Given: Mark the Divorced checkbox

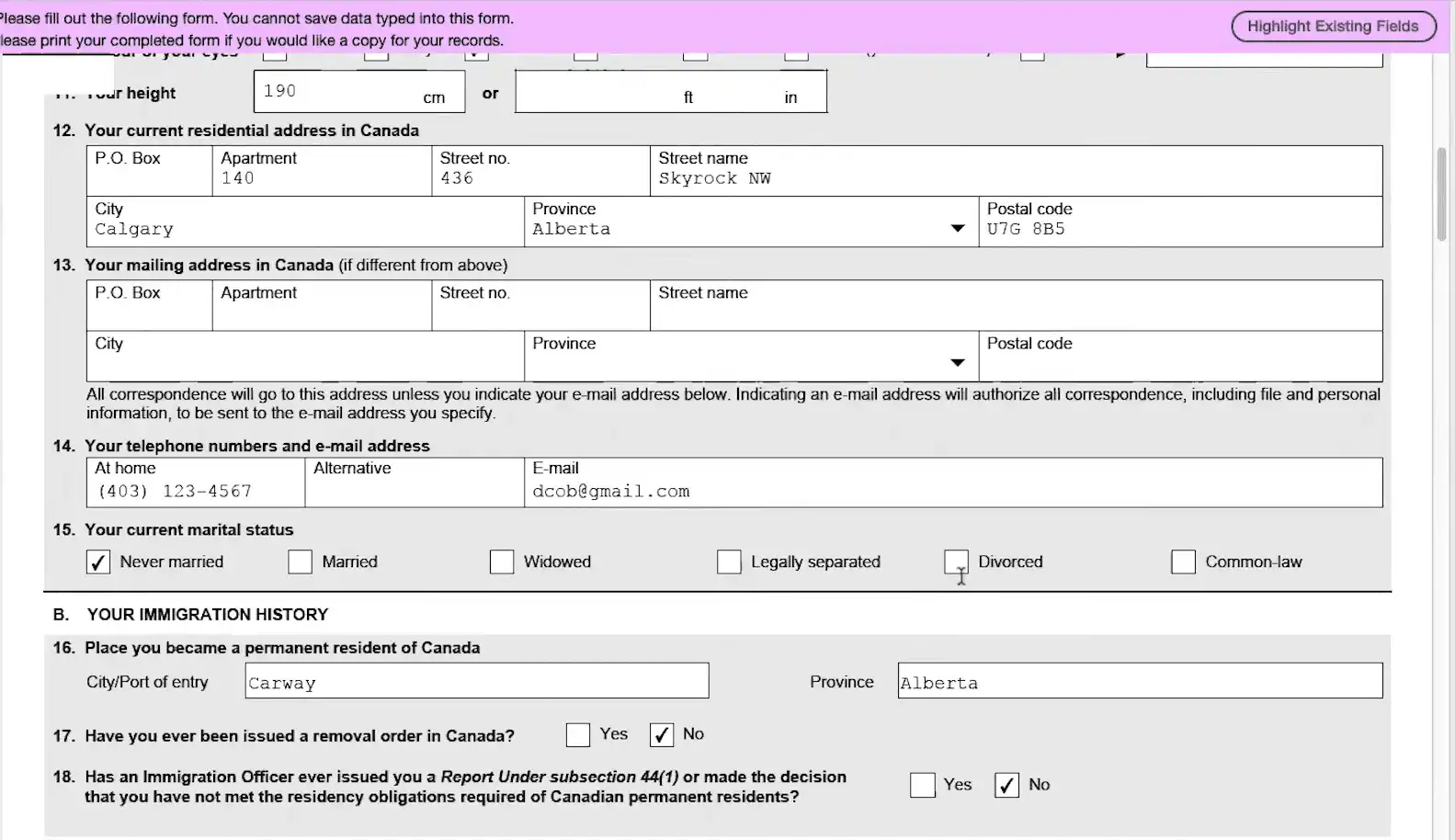Looking at the screenshot, I should pyautogui.click(x=956, y=562).
